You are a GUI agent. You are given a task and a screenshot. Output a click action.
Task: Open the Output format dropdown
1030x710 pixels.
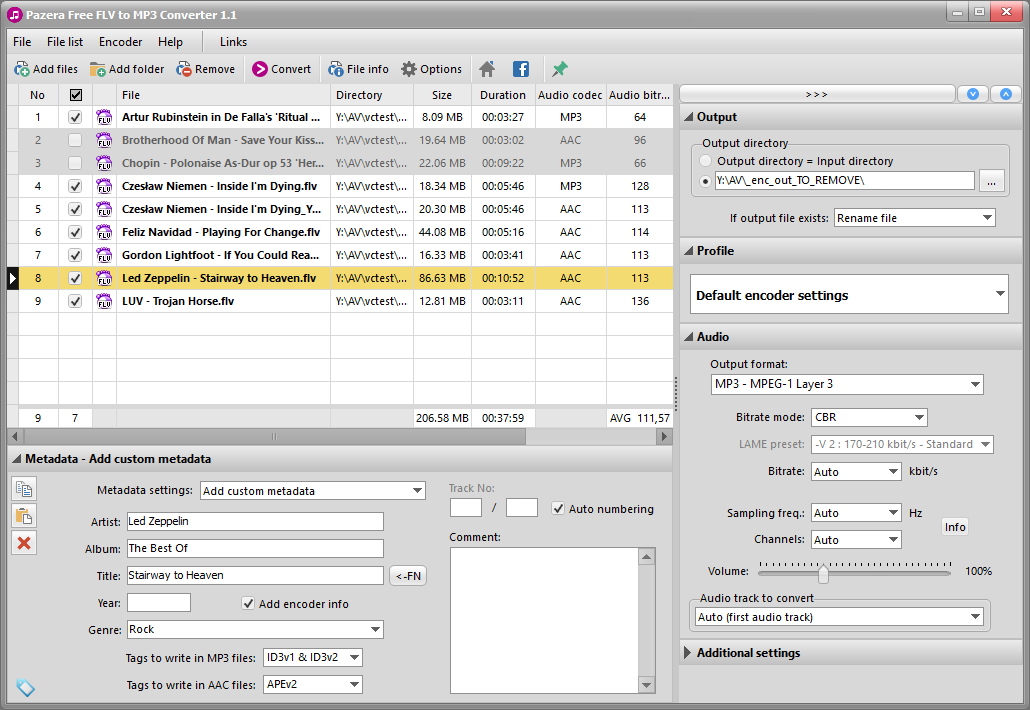(x=847, y=384)
